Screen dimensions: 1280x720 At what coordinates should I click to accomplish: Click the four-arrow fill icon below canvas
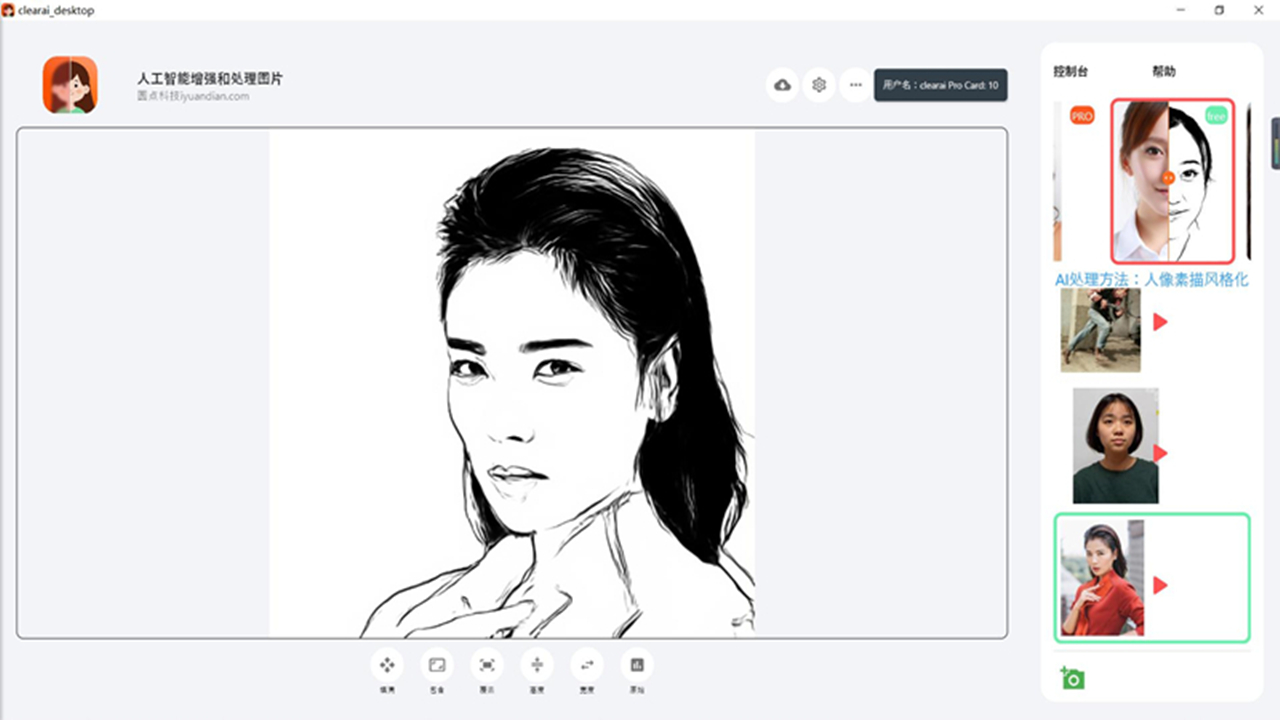(x=386, y=665)
